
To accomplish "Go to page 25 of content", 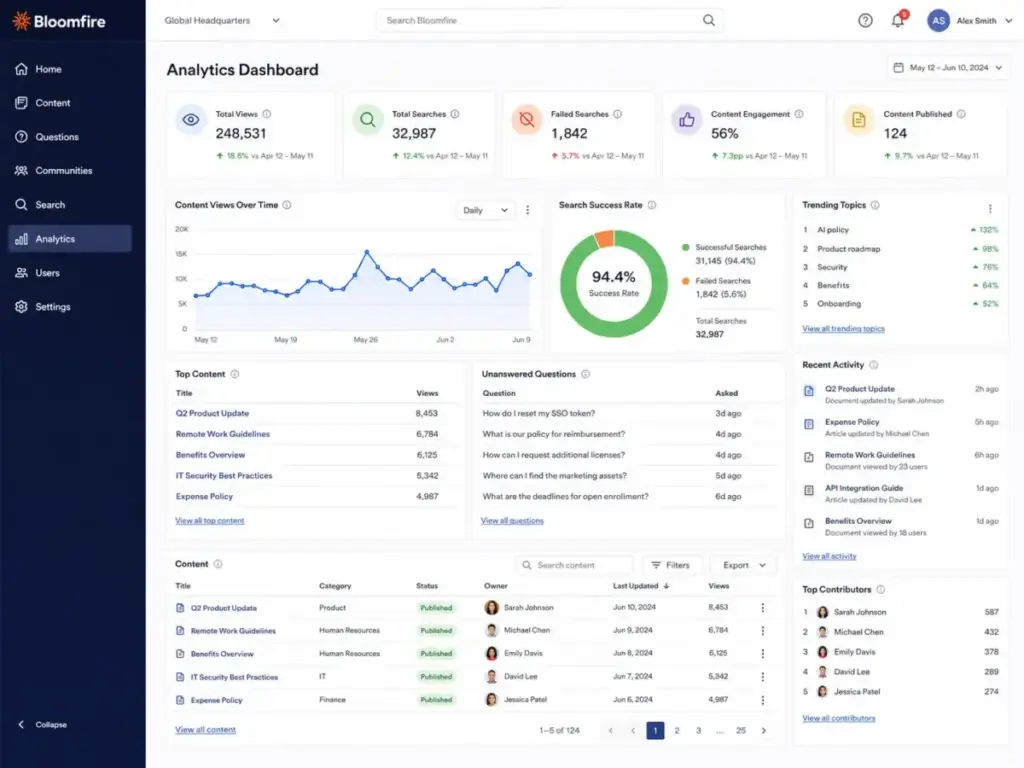I will point(741,731).
